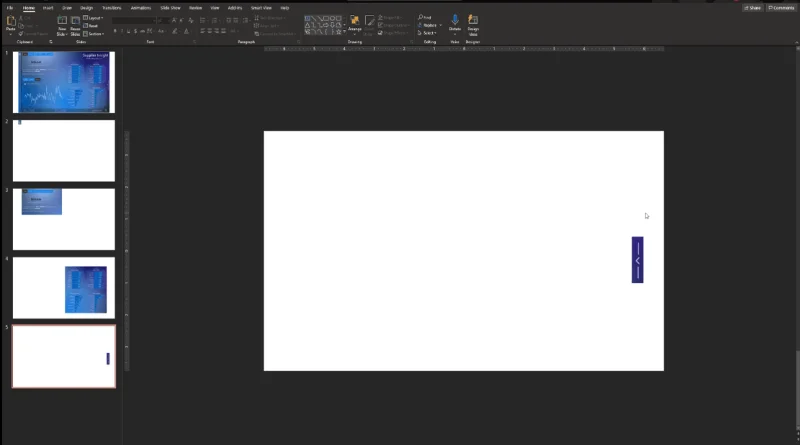
Task: Click the purple chevron shape on slide
Action: tap(637, 260)
